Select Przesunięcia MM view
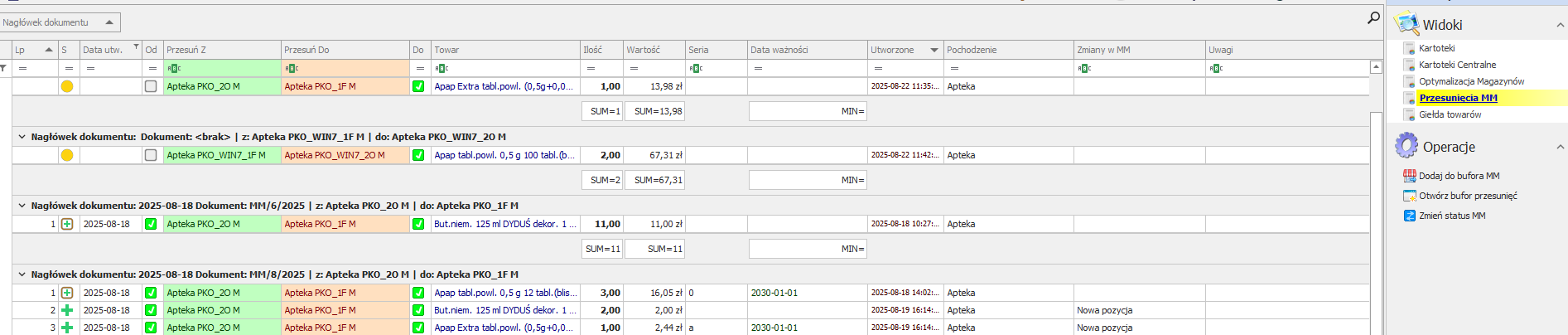 click(x=1458, y=98)
